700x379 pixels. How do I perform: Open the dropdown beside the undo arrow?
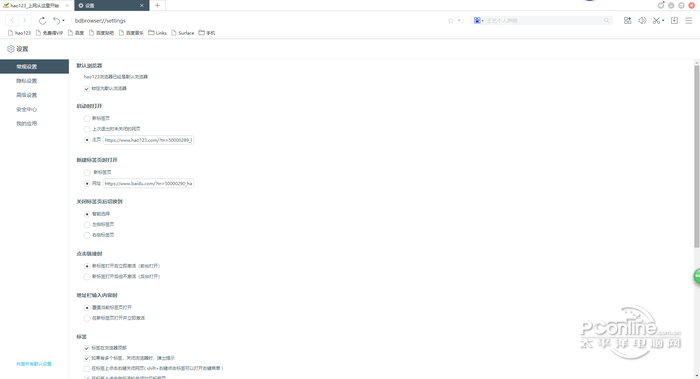click(x=63, y=21)
